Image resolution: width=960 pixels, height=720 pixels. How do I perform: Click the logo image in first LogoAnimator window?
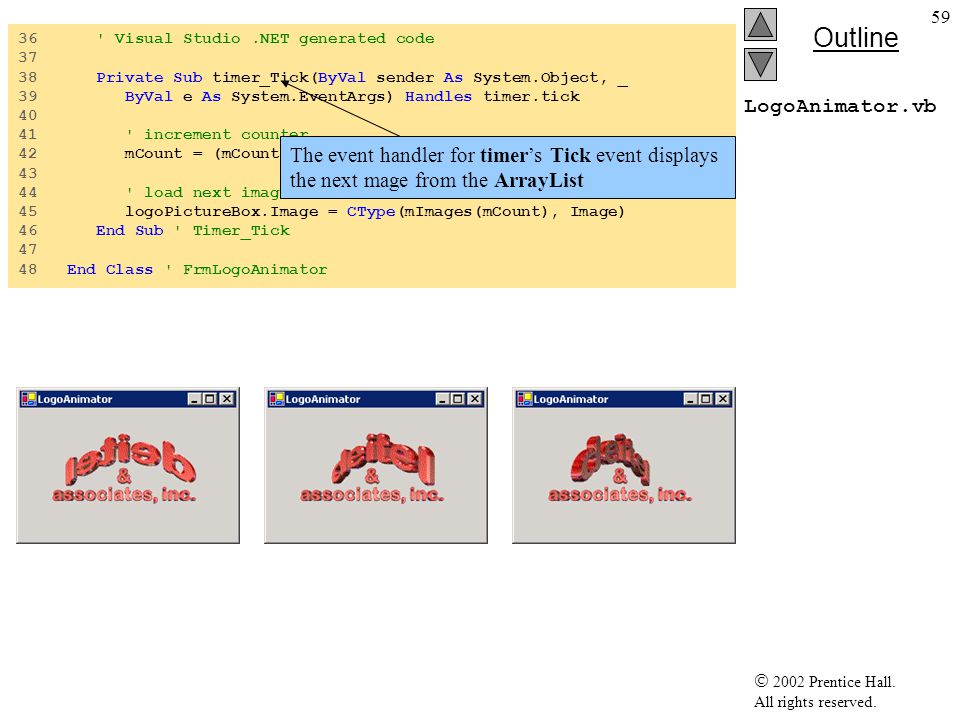coord(125,469)
